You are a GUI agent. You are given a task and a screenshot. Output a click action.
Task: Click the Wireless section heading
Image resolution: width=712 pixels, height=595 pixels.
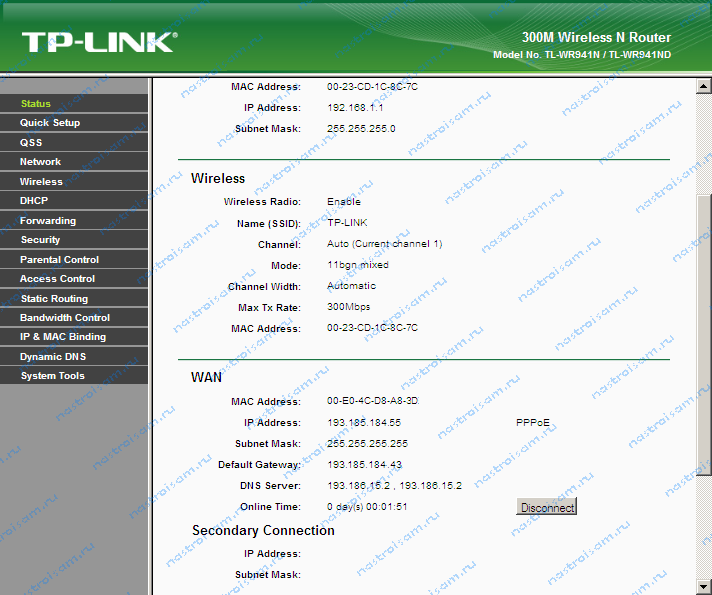click(x=218, y=178)
